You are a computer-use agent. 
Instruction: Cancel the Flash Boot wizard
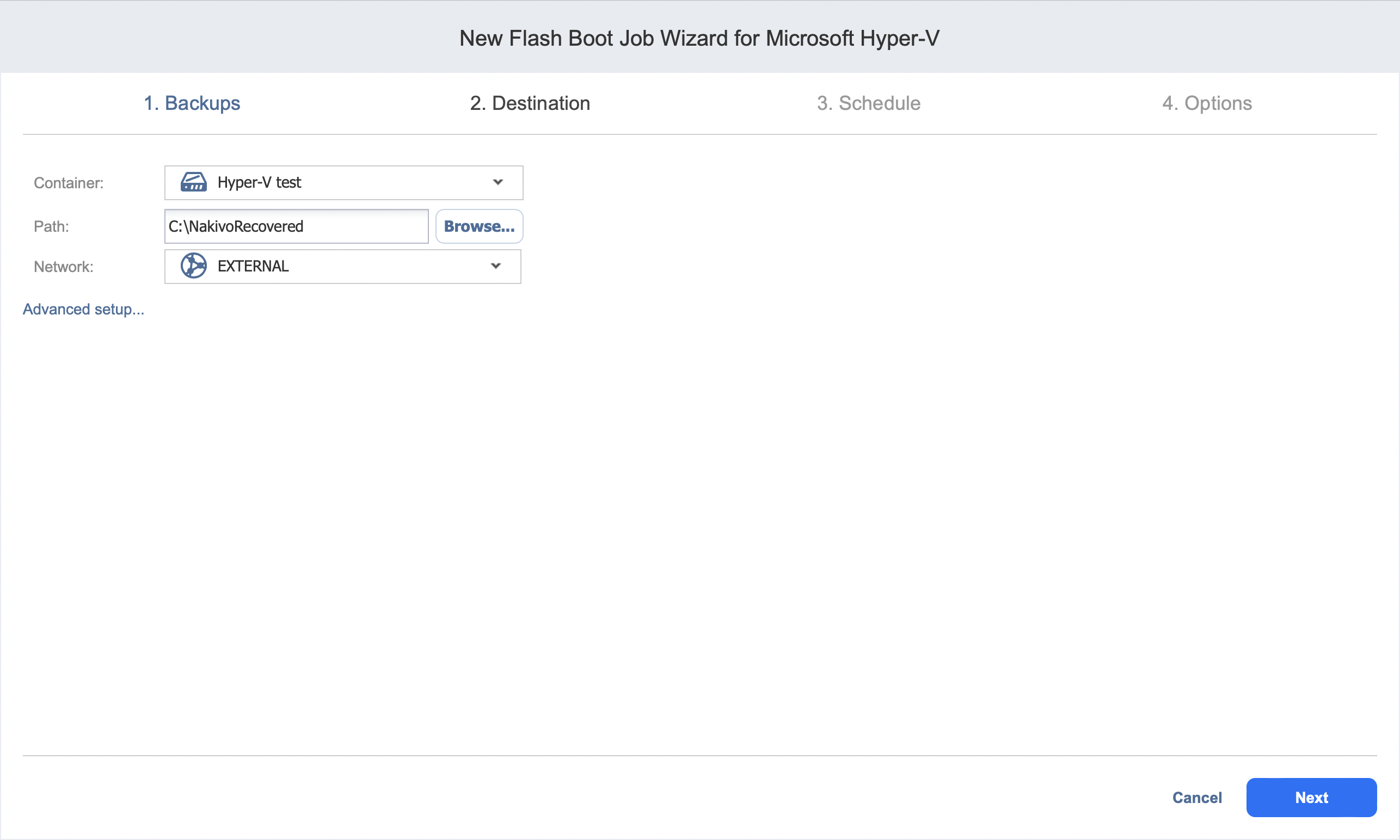click(x=1196, y=798)
